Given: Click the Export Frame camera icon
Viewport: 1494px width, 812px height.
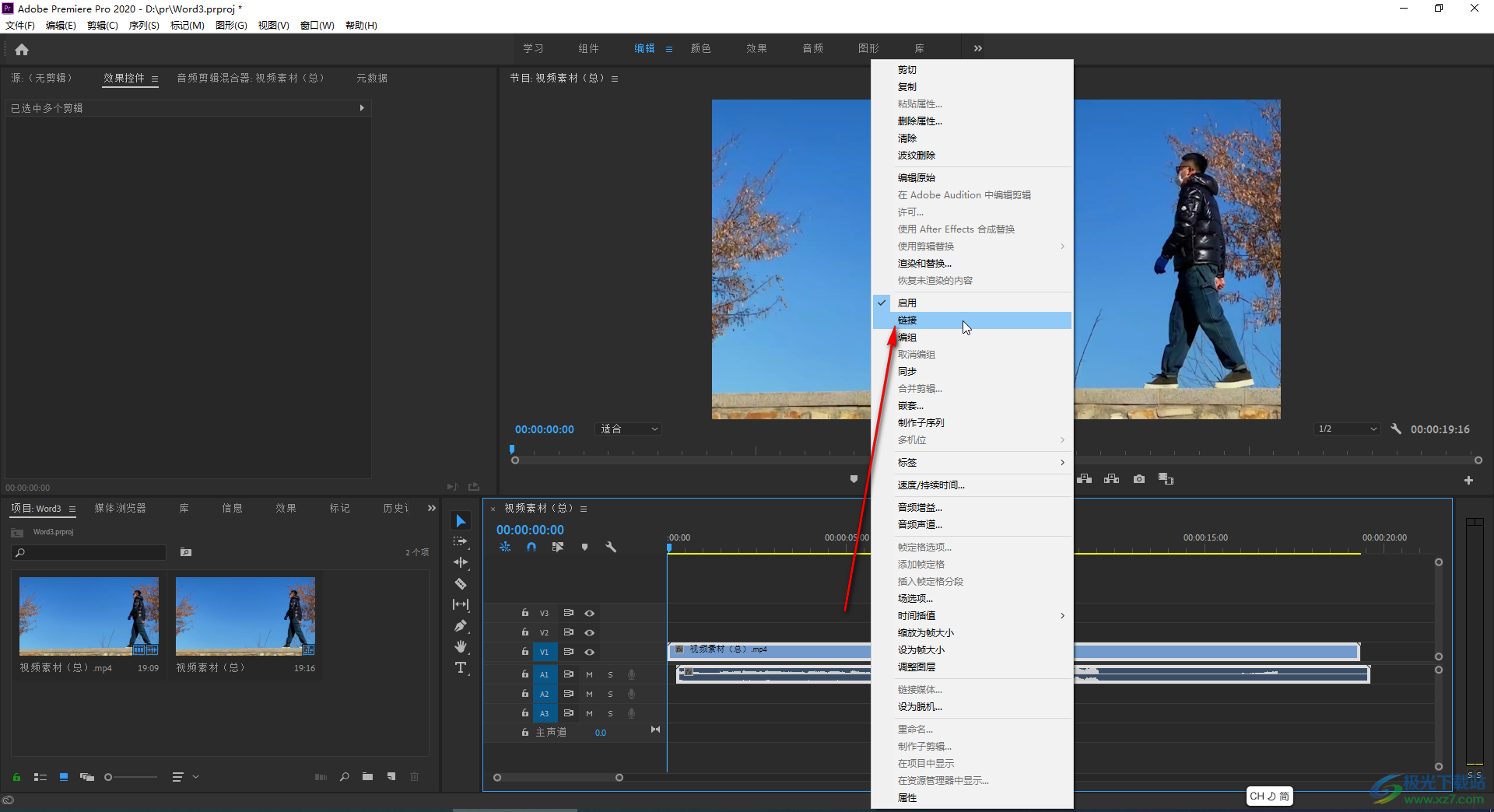Looking at the screenshot, I should 1139,479.
